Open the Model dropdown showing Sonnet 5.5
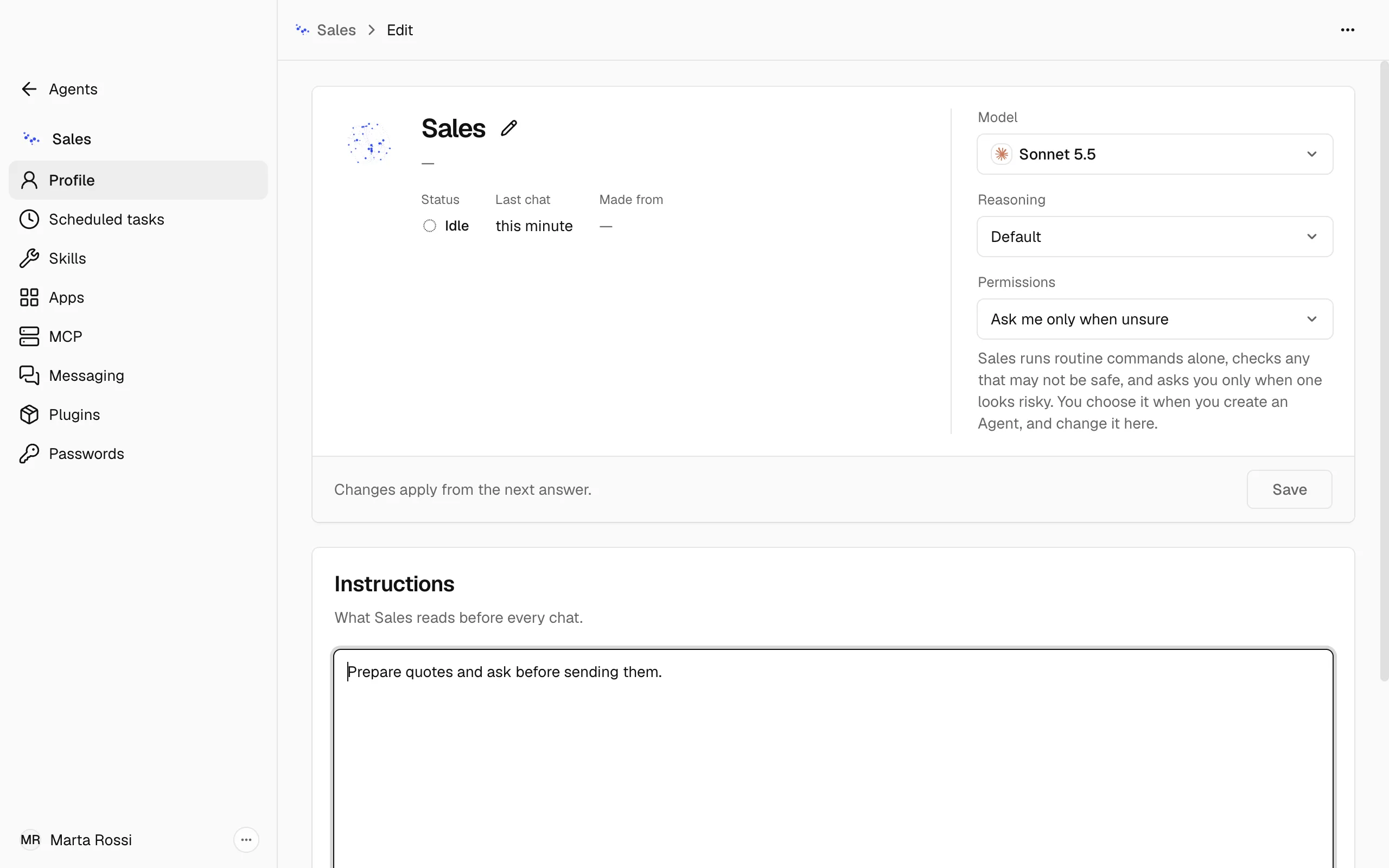Viewport: 1389px width, 868px height. coord(1155,154)
